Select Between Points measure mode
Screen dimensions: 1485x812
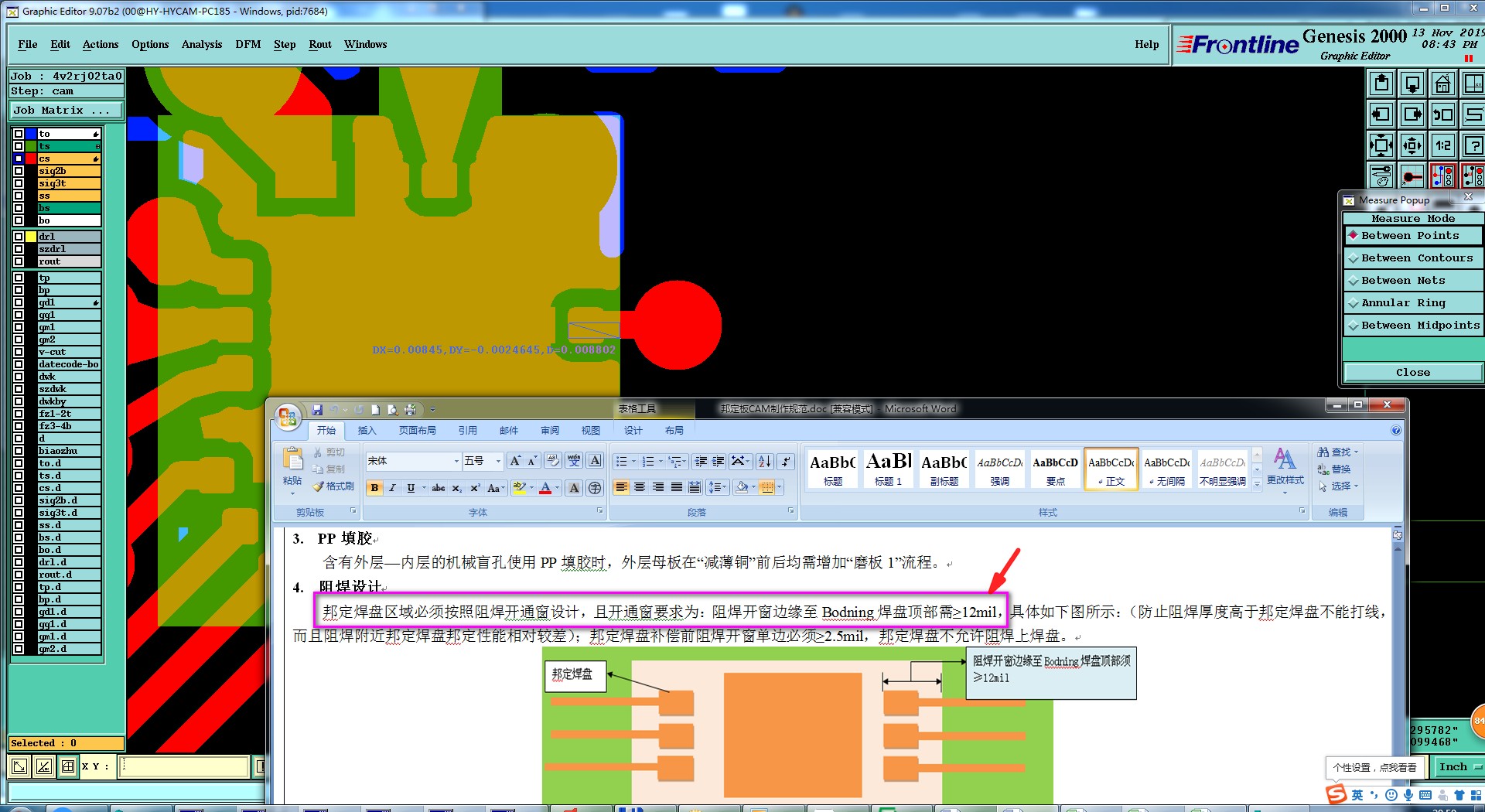coord(1413,236)
